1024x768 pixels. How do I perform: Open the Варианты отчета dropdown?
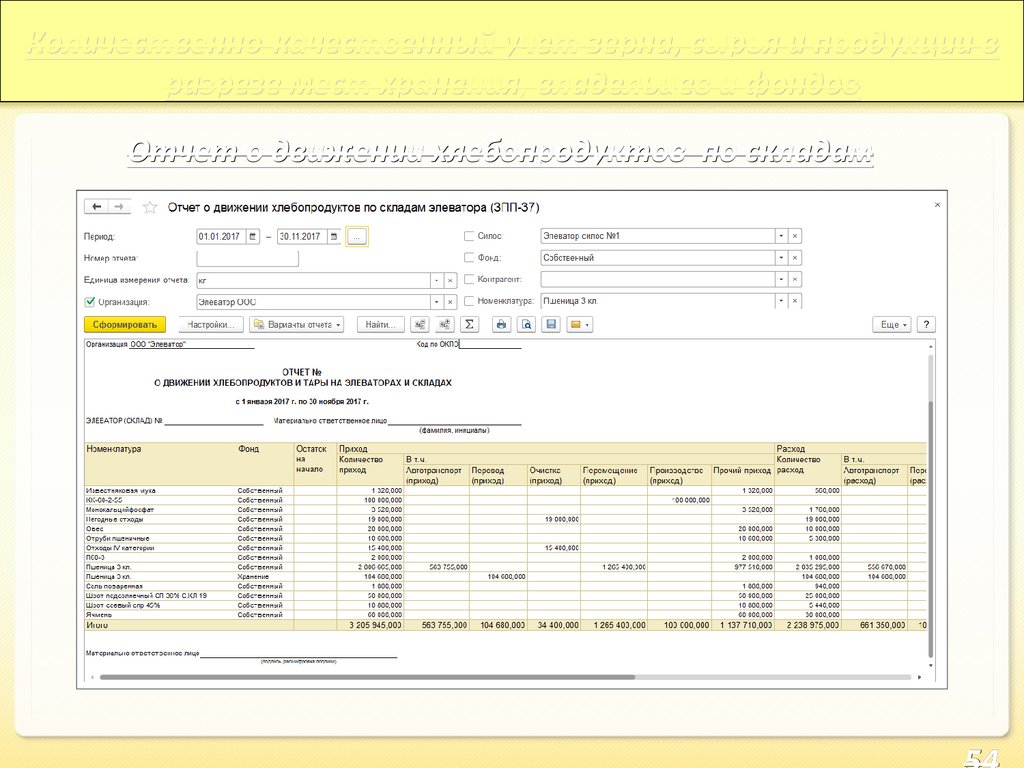[296, 325]
